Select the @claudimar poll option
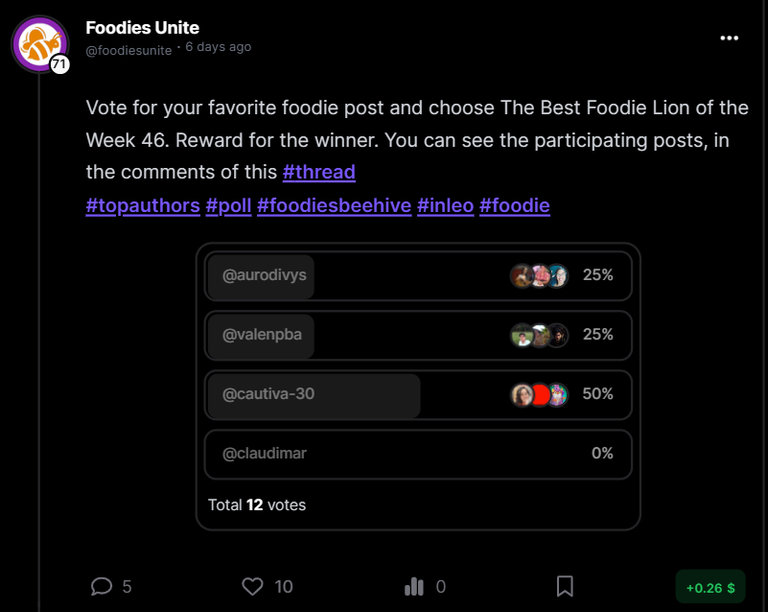The width and height of the screenshot is (768, 612). coord(418,454)
